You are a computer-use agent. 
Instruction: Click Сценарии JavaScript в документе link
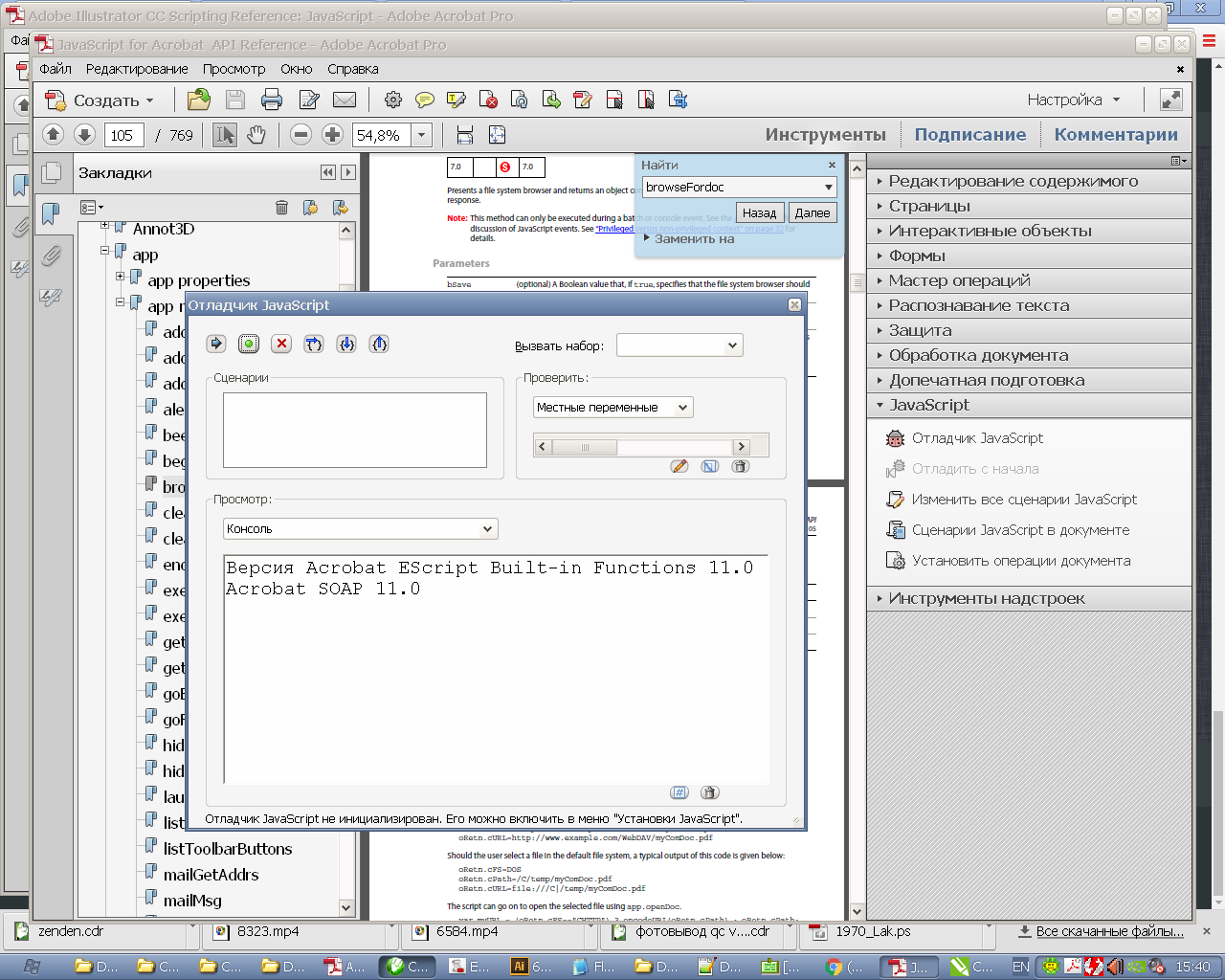coord(1020,530)
